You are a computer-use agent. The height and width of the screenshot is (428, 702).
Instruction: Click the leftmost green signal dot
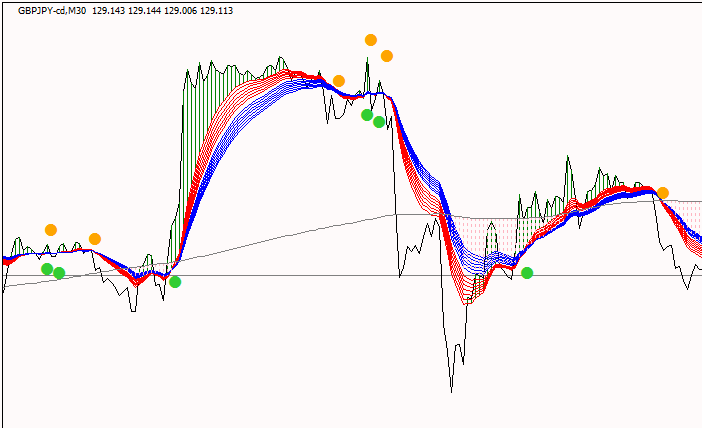point(47,269)
